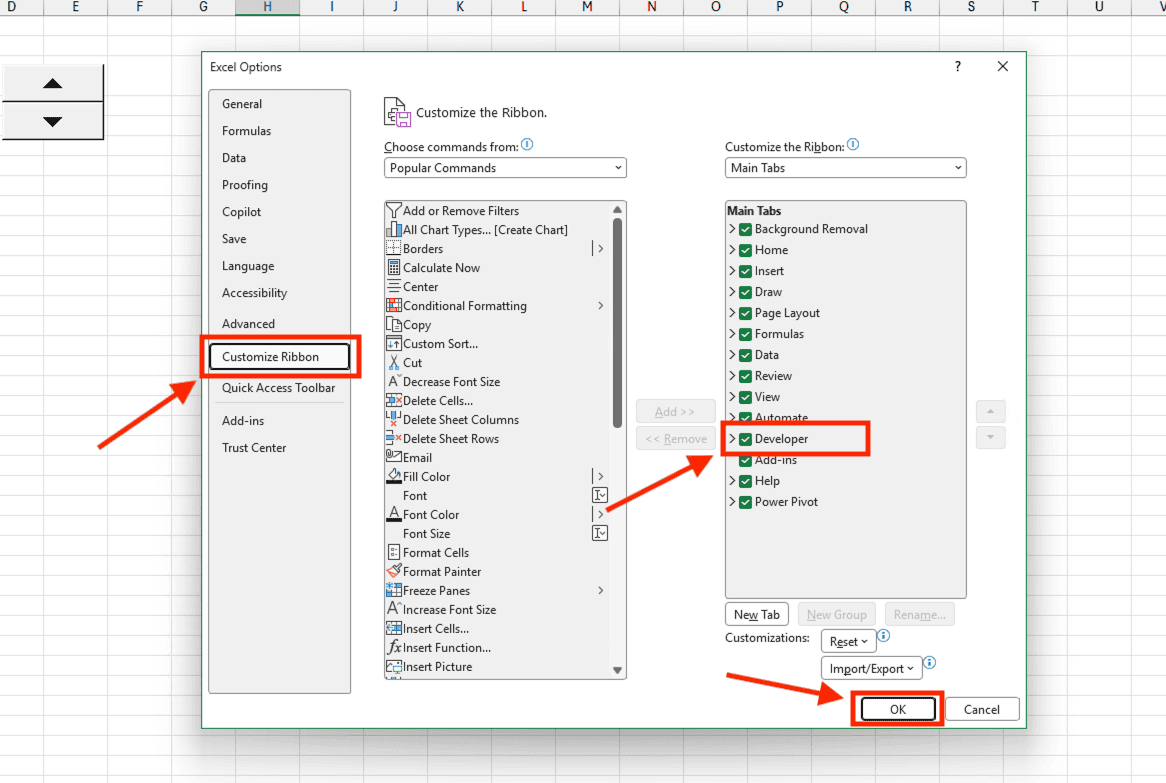Click the New Tab button
This screenshot has width=1166, height=783.
coord(756,613)
